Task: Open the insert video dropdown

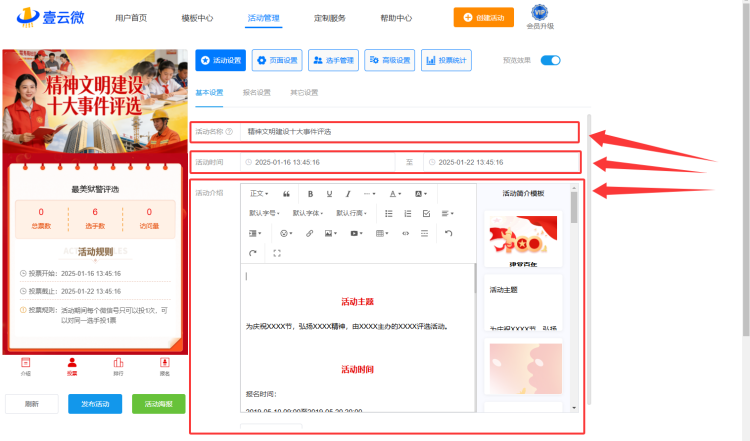Action: coord(357,233)
